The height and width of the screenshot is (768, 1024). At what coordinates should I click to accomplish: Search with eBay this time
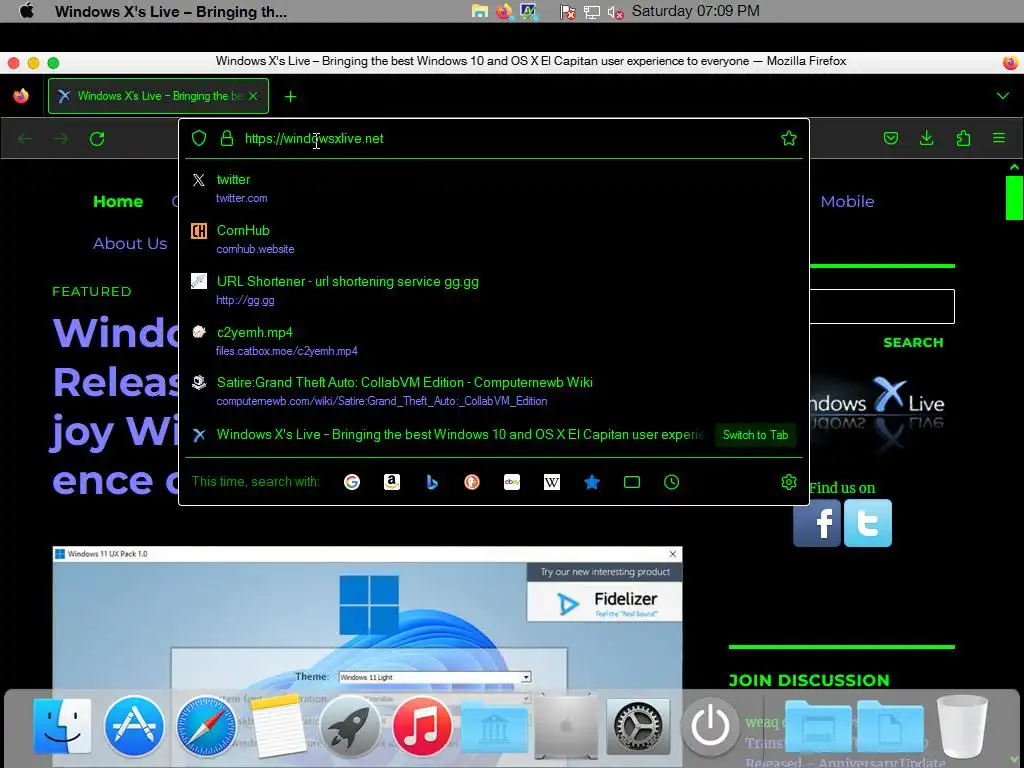pos(512,482)
